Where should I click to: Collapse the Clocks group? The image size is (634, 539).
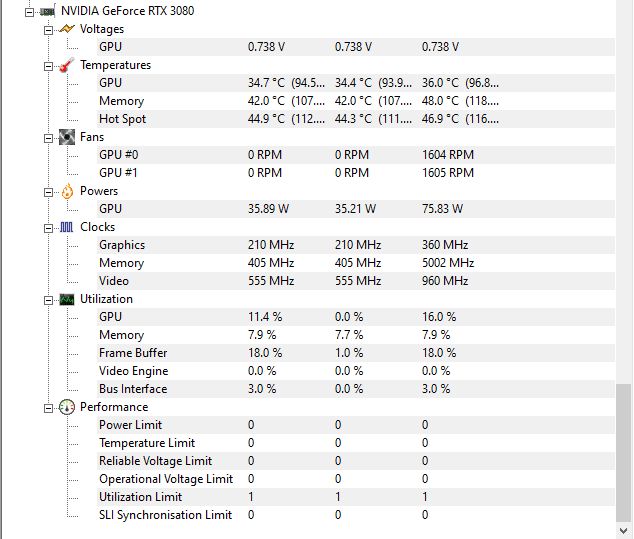pyautogui.click(x=48, y=227)
